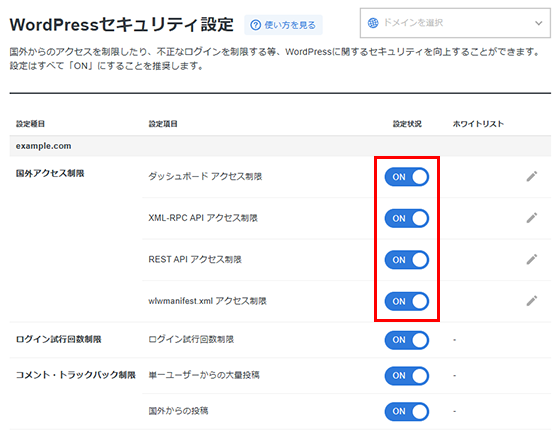Click 使い方を見る help link
The height and width of the screenshot is (436, 560).
[283, 25]
